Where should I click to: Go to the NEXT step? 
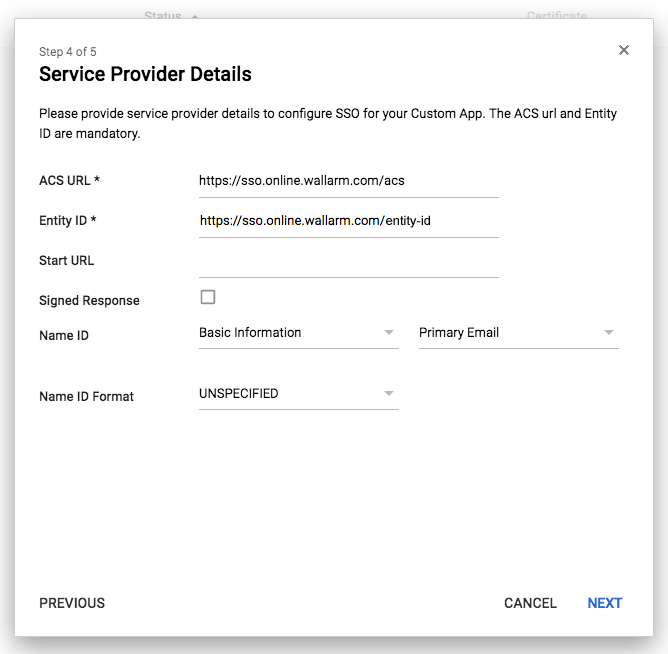[605, 603]
